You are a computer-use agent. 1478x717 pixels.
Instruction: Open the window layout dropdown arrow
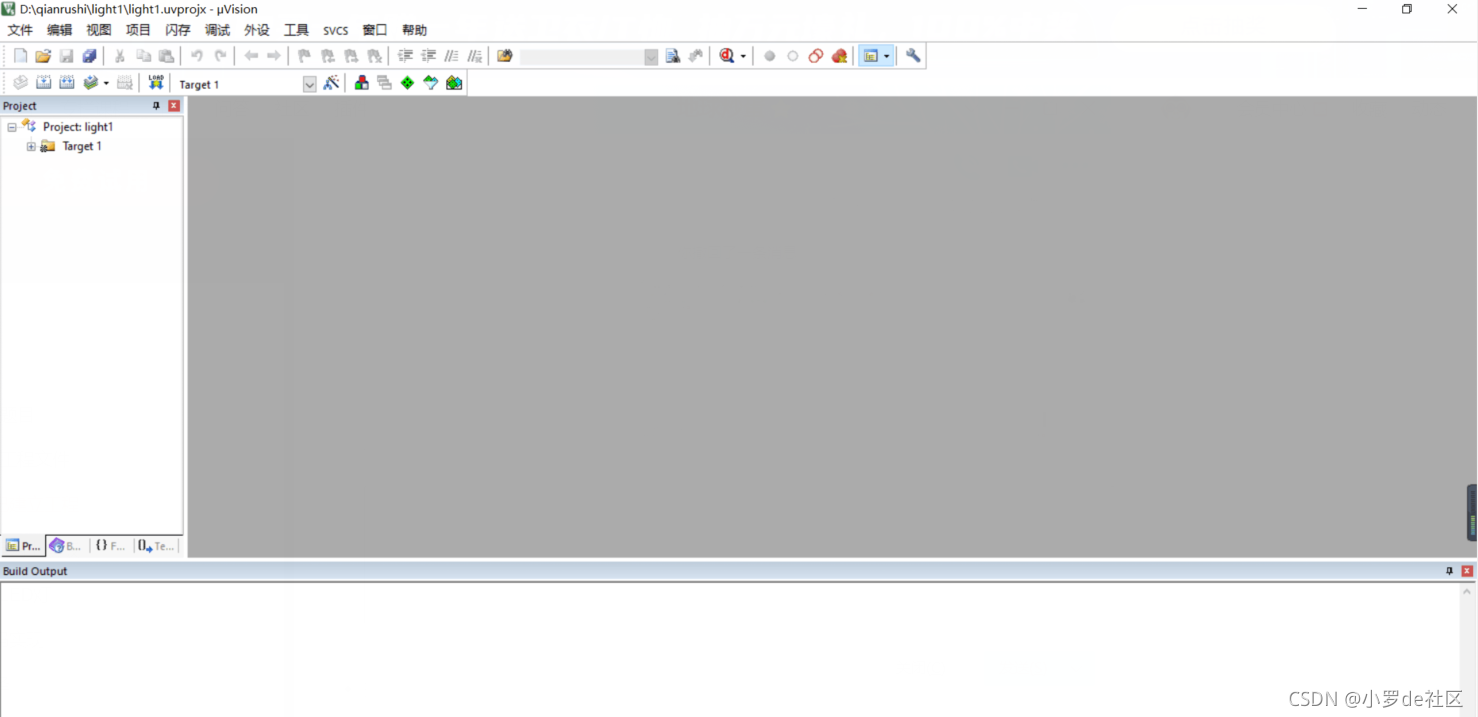pos(887,56)
